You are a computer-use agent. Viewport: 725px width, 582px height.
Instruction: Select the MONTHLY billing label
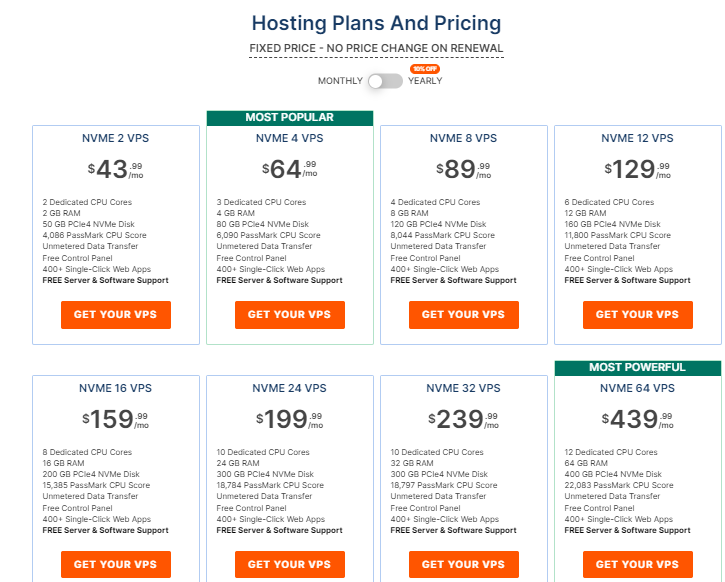[340, 81]
